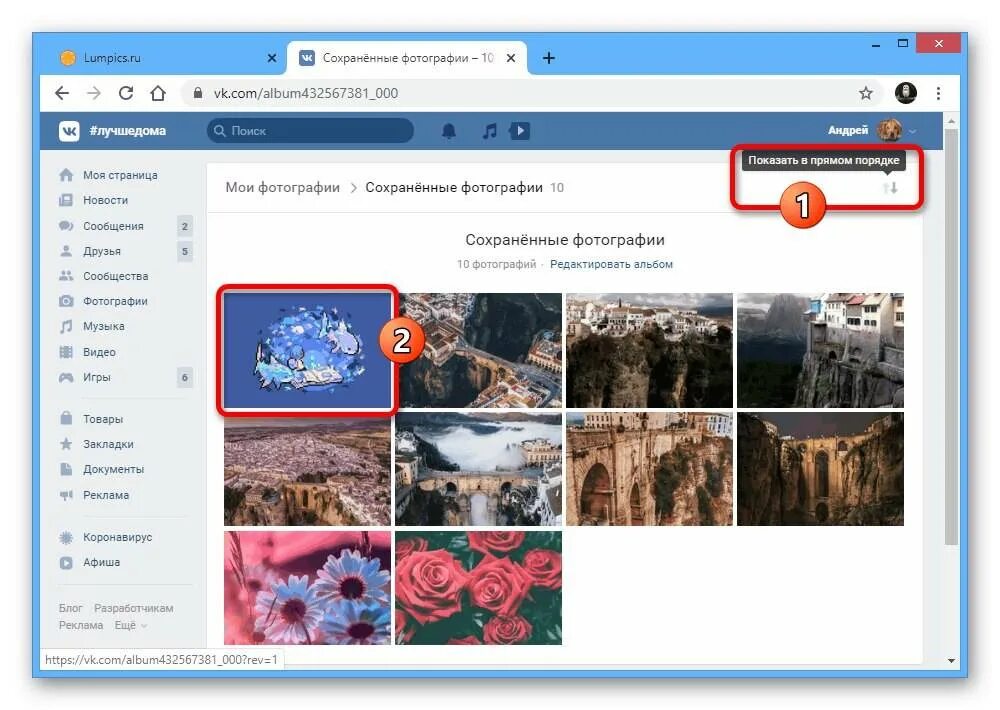Open Афиша in sidebar
This screenshot has height=710, width=1000.
click(x=101, y=562)
